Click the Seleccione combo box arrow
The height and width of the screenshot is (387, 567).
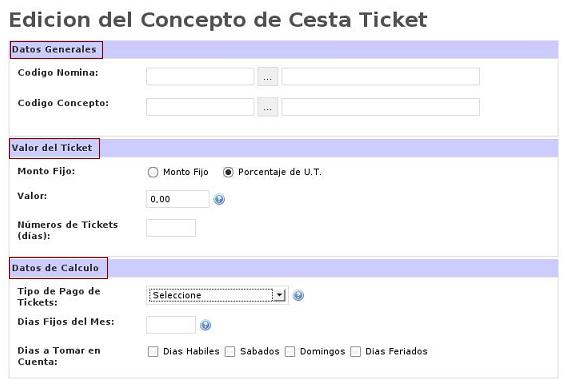(280, 295)
